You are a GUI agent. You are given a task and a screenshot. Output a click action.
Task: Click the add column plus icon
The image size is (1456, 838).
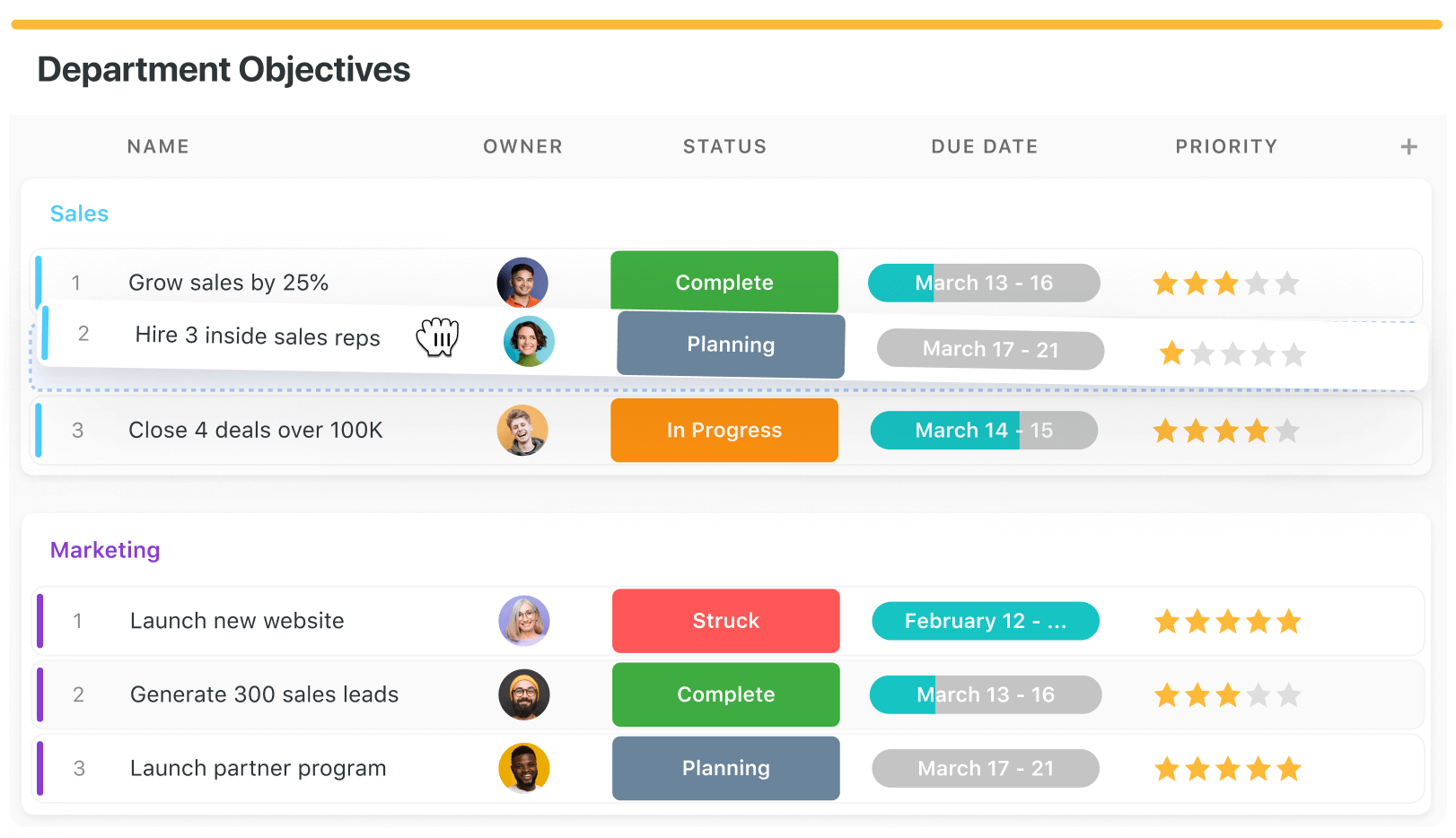pos(1408,147)
